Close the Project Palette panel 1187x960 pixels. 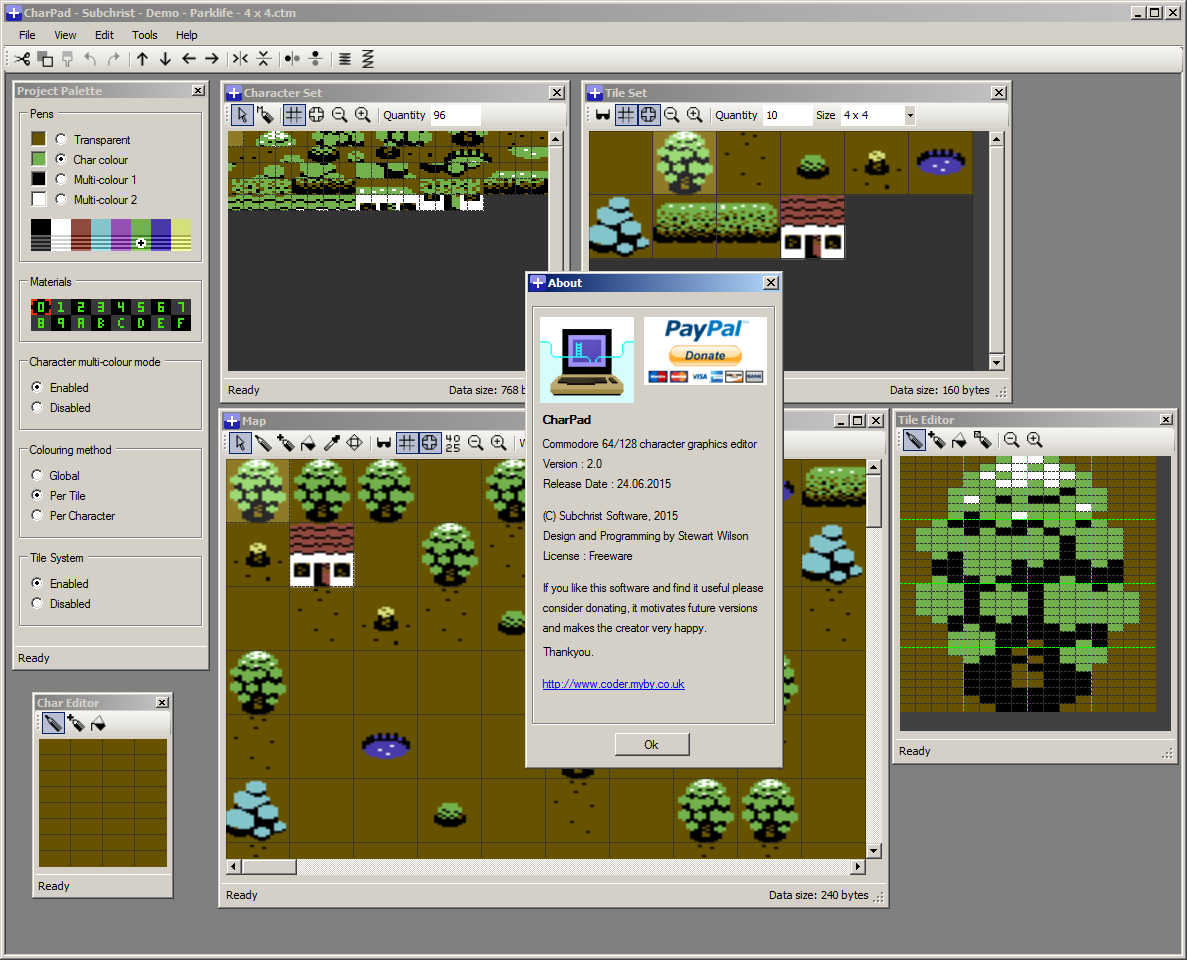pos(198,91)
